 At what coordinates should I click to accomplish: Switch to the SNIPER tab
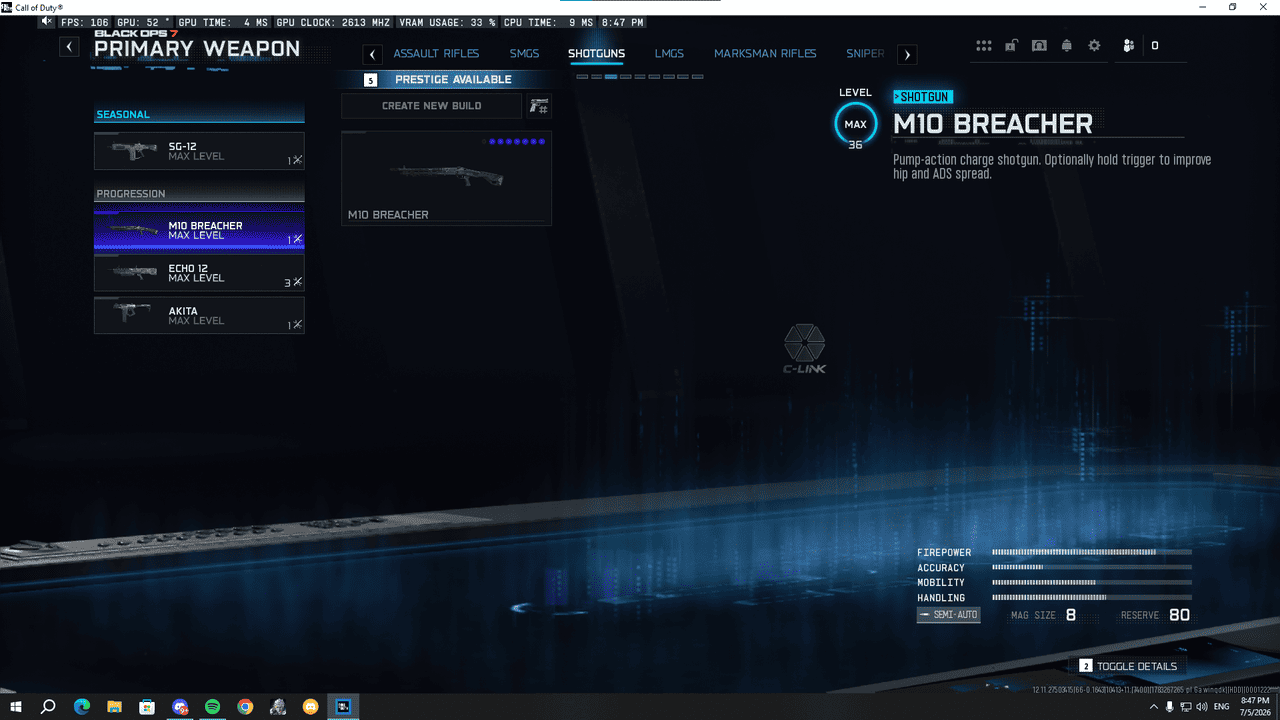[865, 54]
